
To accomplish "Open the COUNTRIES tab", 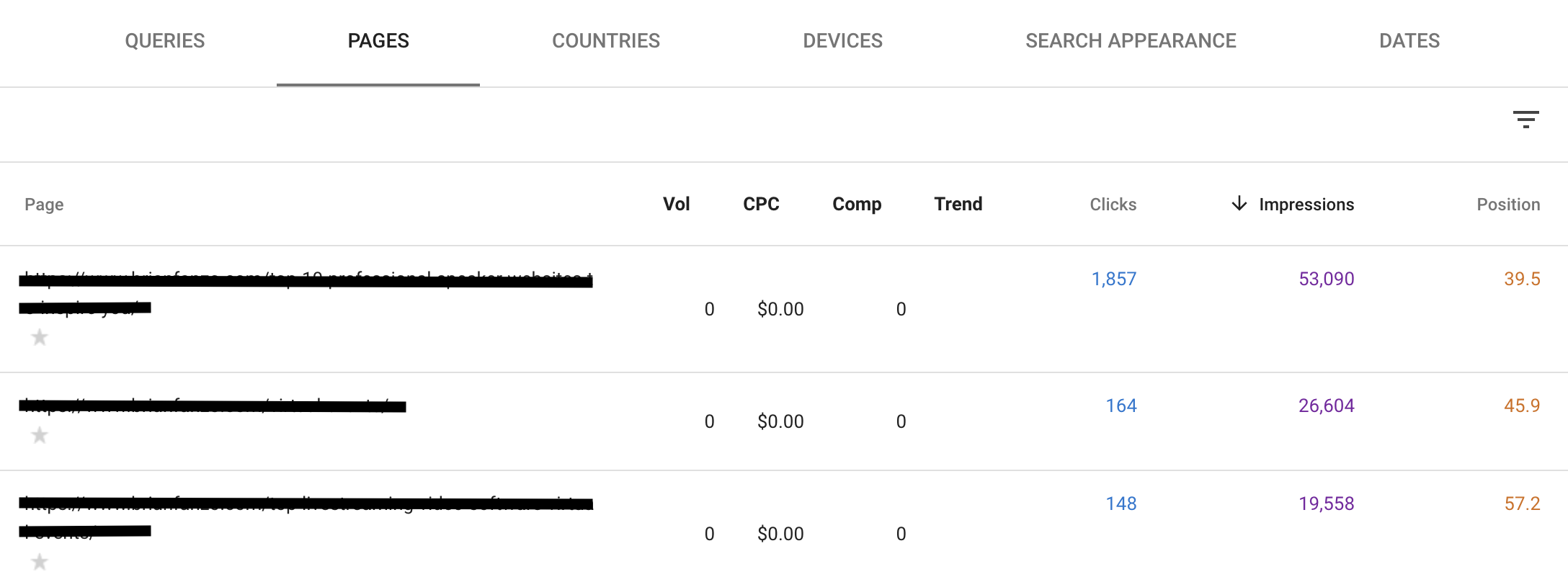I will click(x=606, y=40).
